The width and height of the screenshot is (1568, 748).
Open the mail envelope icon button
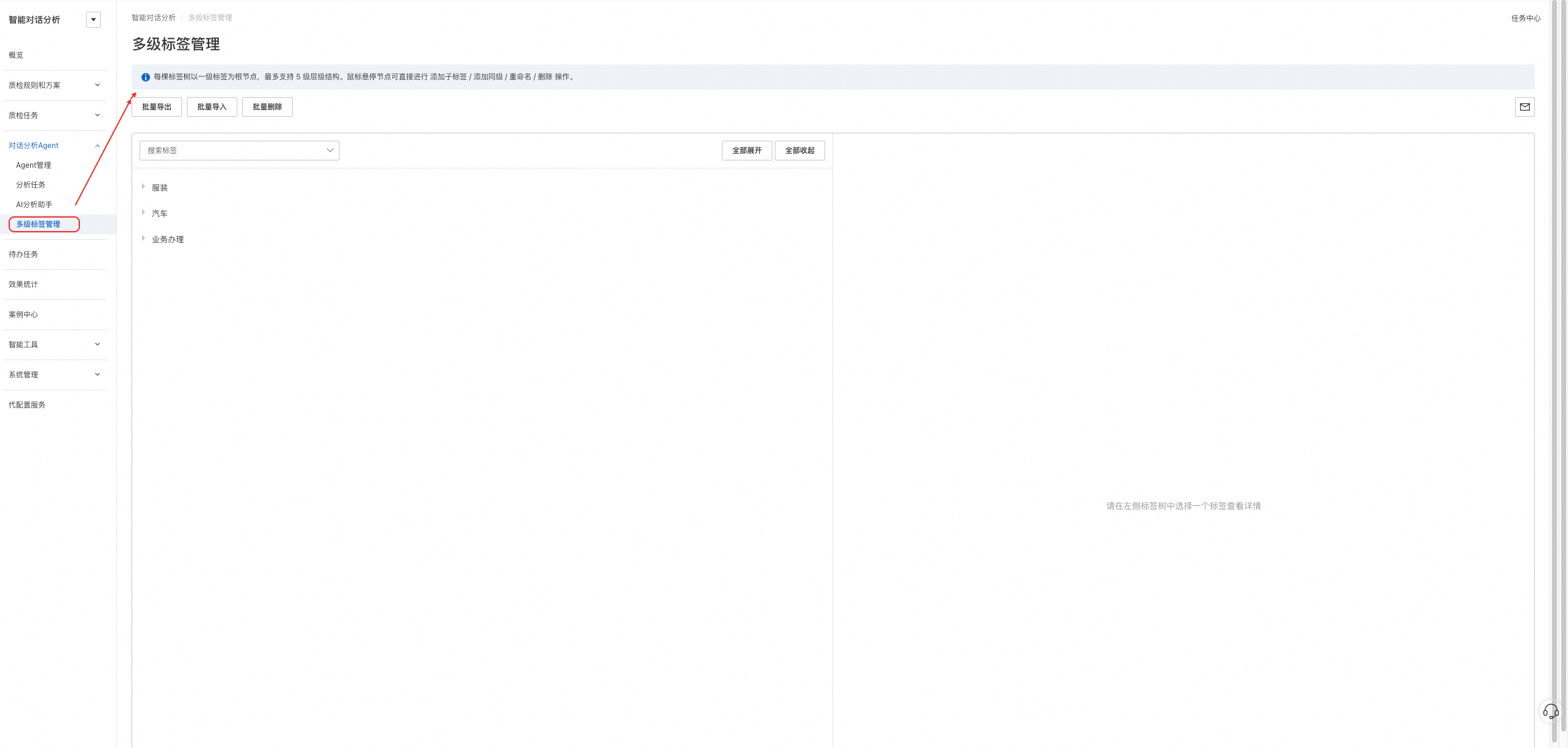pos(1524,107)
